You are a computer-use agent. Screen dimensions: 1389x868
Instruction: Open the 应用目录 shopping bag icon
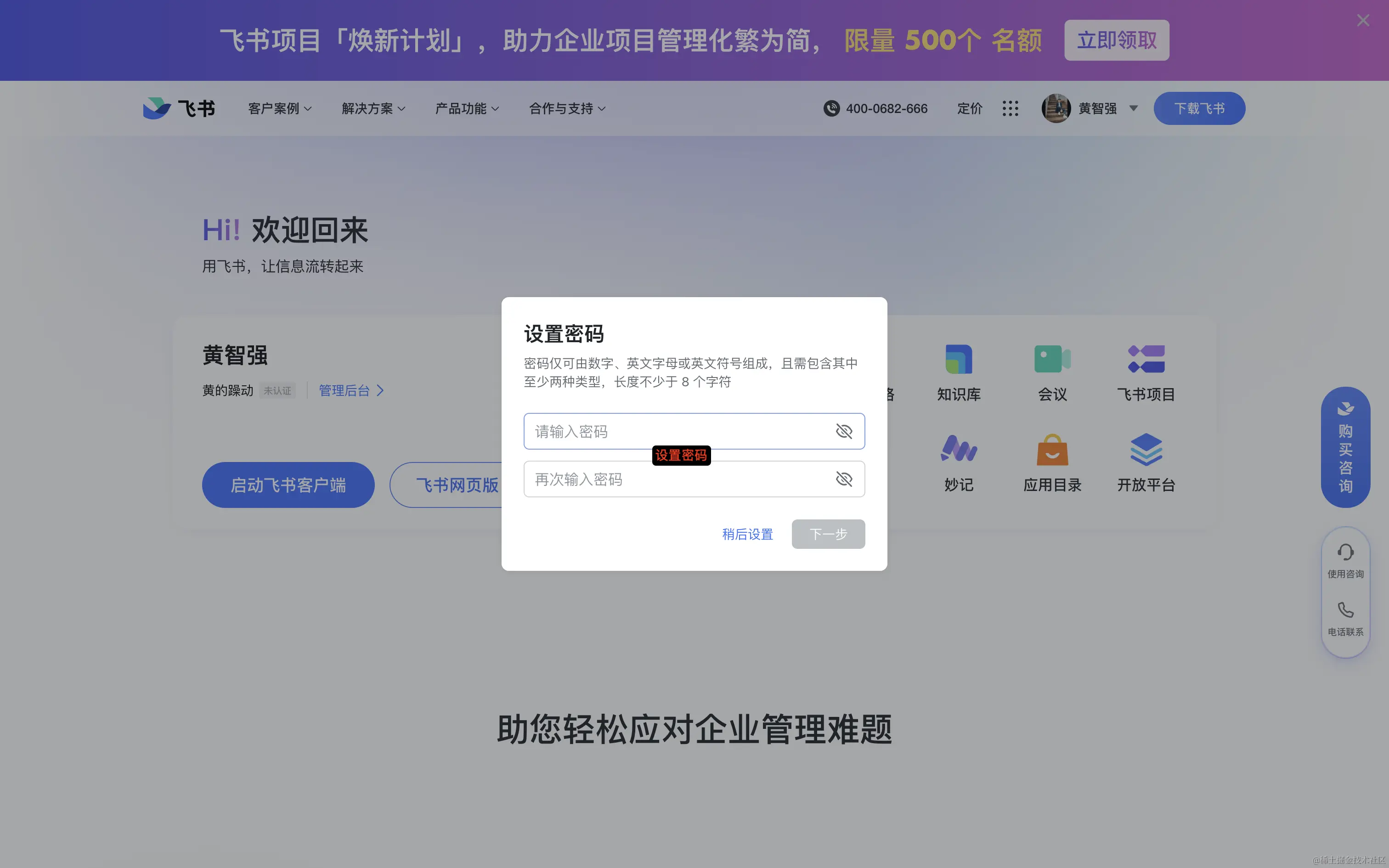(x=1052, y=450)
